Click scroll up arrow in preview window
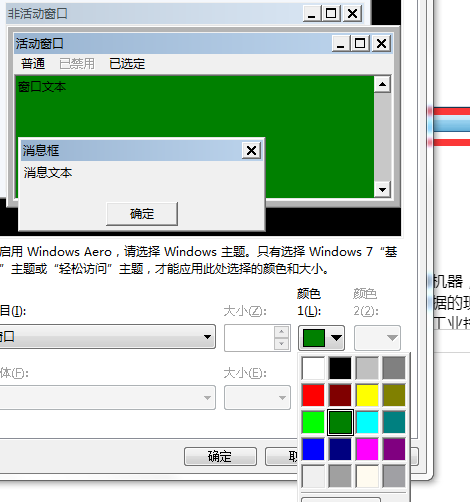The image size is (470, 502). point(382,84)
